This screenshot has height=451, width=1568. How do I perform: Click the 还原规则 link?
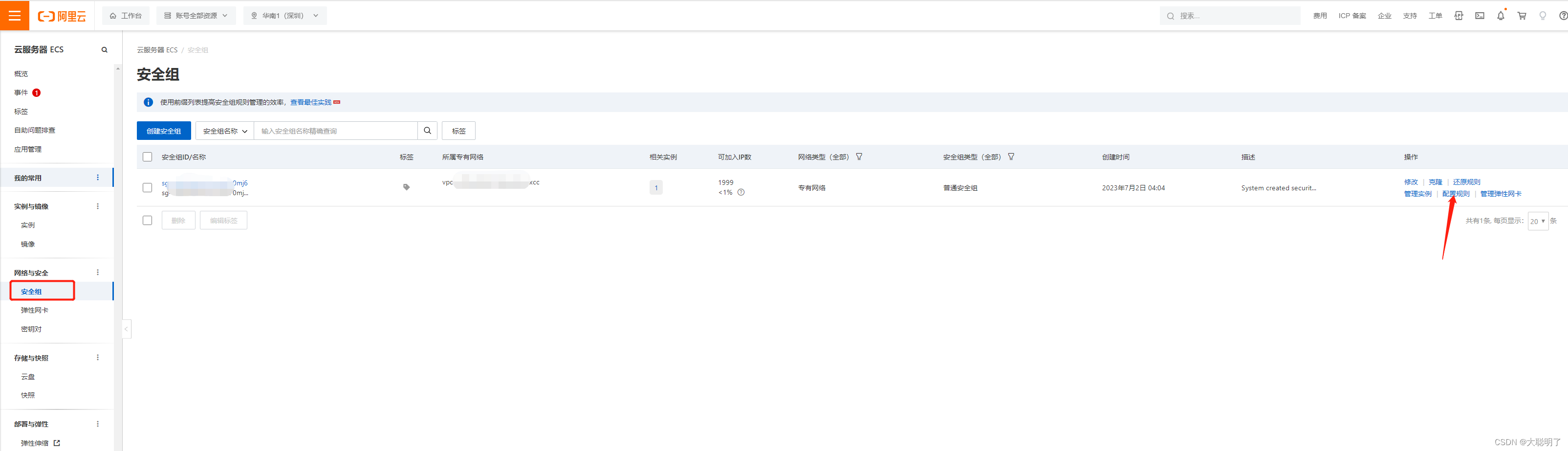click(1466, 181)
